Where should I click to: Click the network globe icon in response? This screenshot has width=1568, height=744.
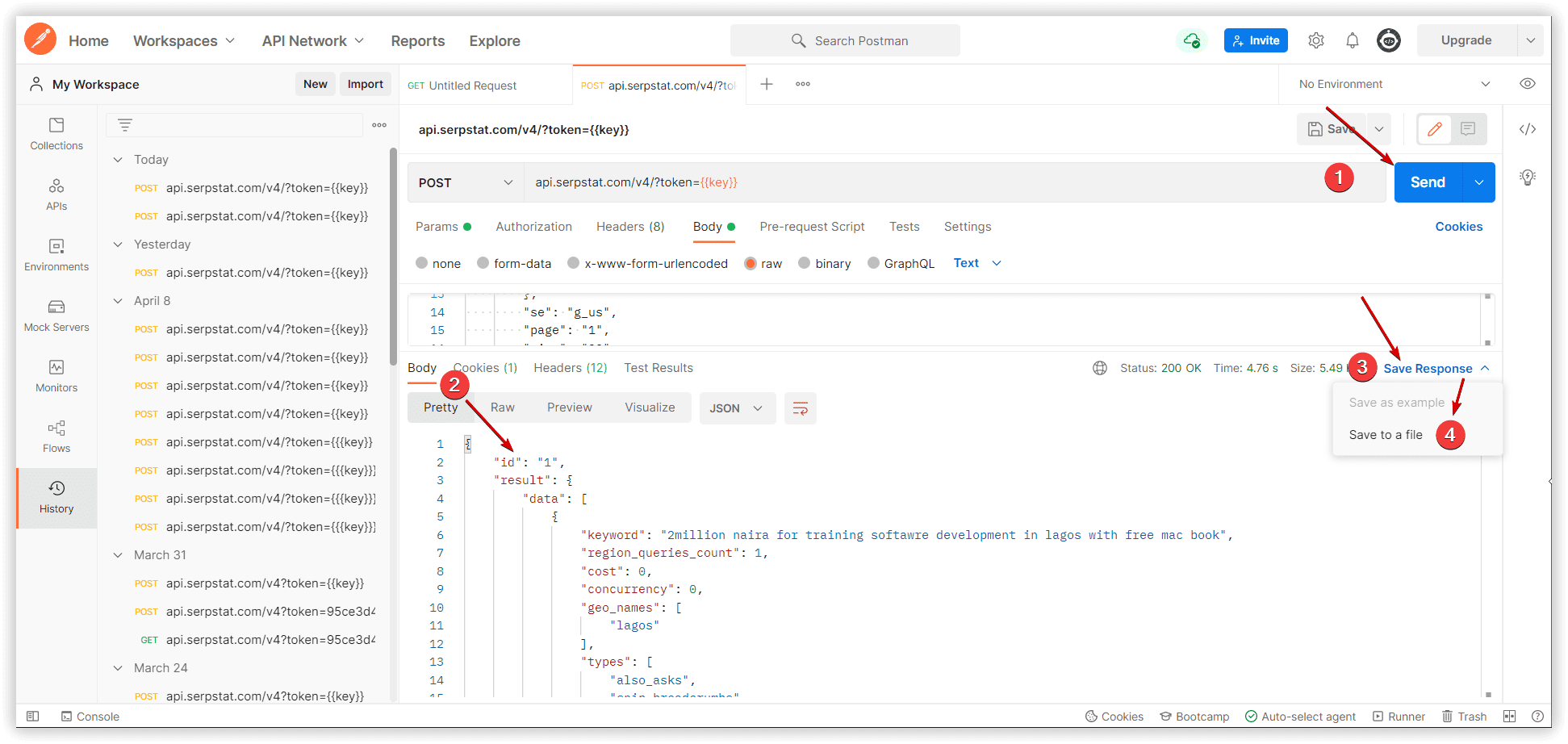pyautogui.click(x=1100, y=368)
